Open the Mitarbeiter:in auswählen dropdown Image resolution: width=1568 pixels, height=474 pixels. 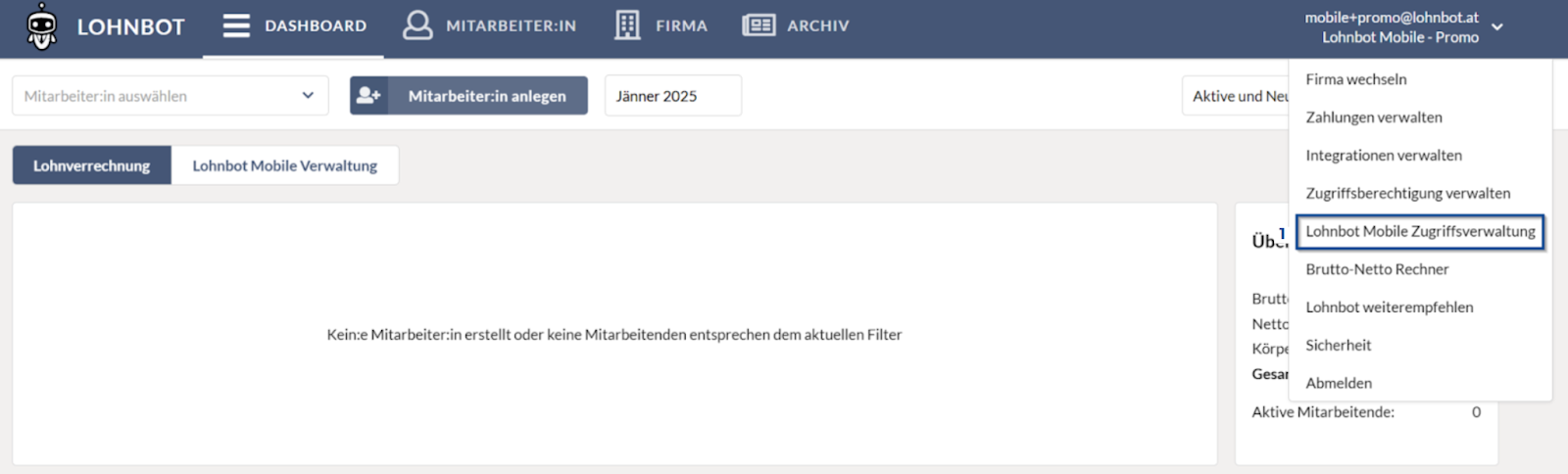coord(171,96)
